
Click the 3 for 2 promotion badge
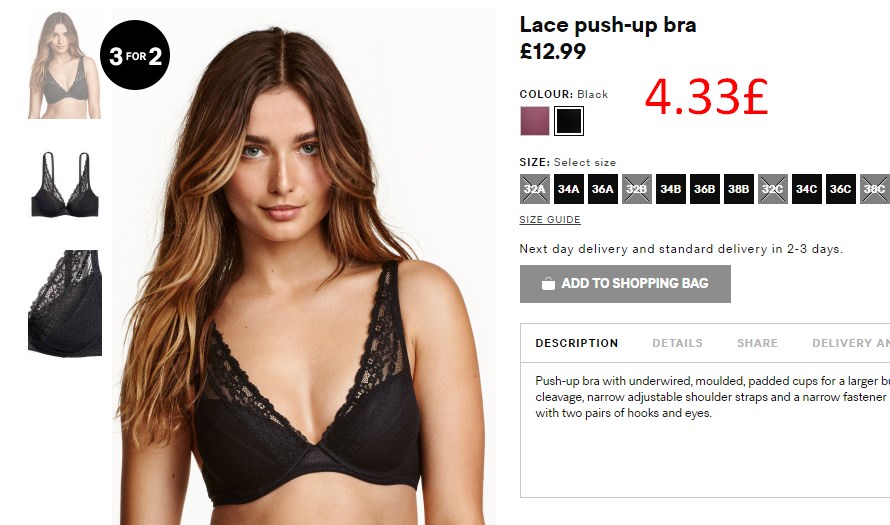pos(135,55)
